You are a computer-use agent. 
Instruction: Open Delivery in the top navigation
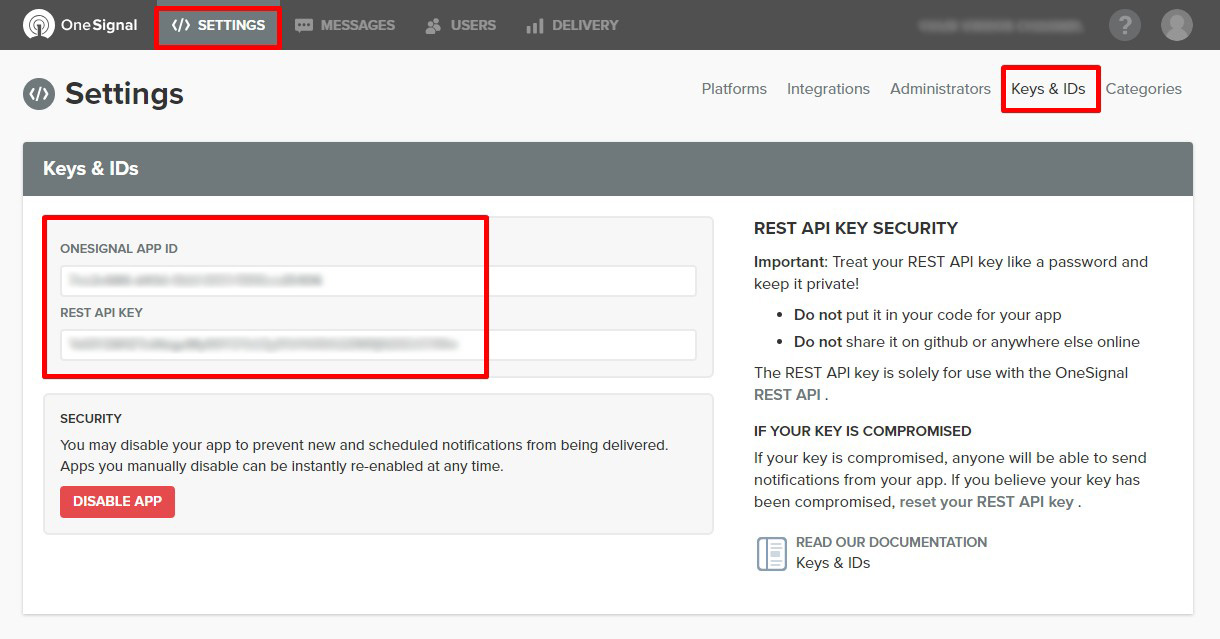click(x=572, y=25)
